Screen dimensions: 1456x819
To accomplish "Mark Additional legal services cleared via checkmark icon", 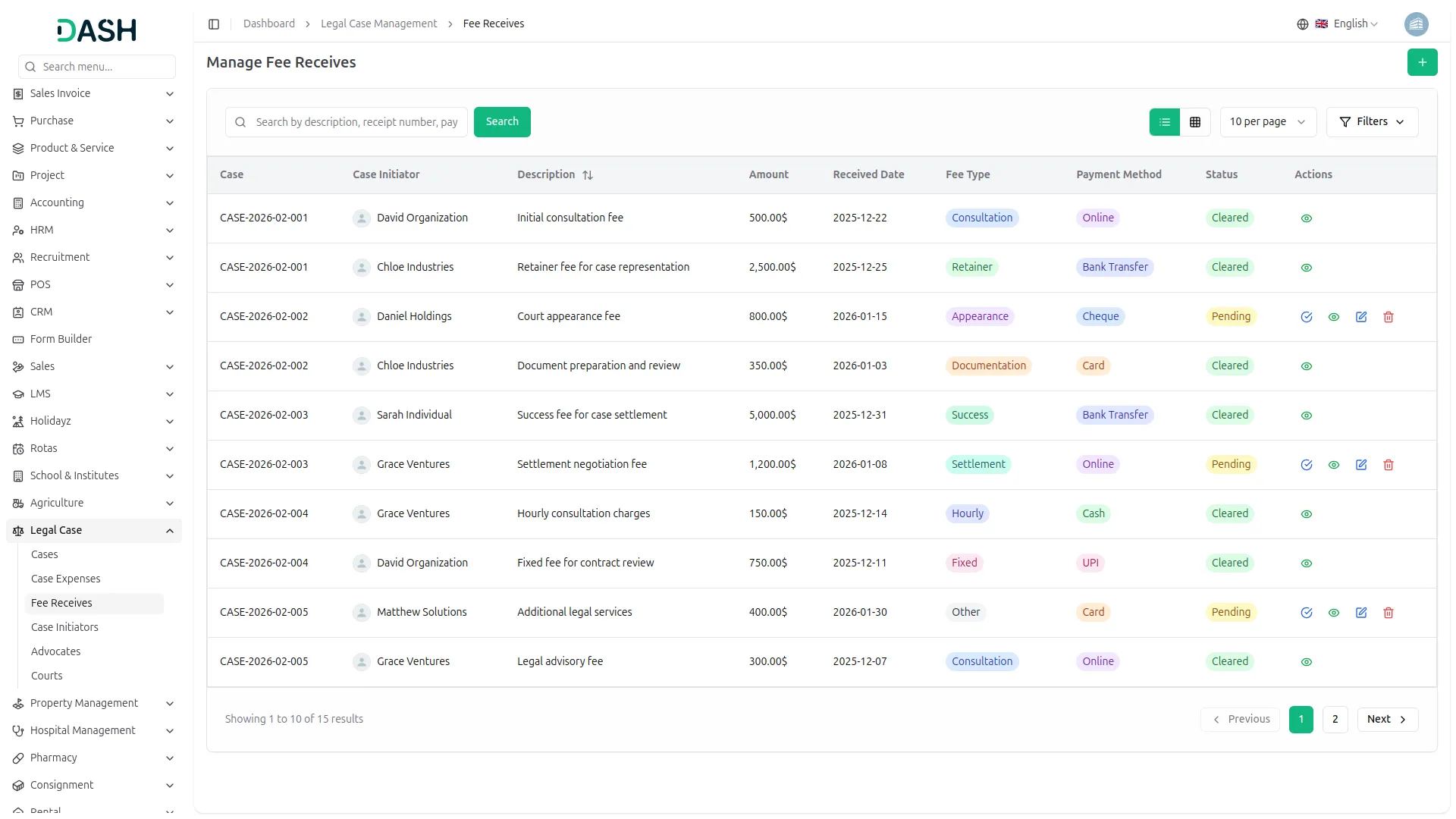I will [1306, 613].
